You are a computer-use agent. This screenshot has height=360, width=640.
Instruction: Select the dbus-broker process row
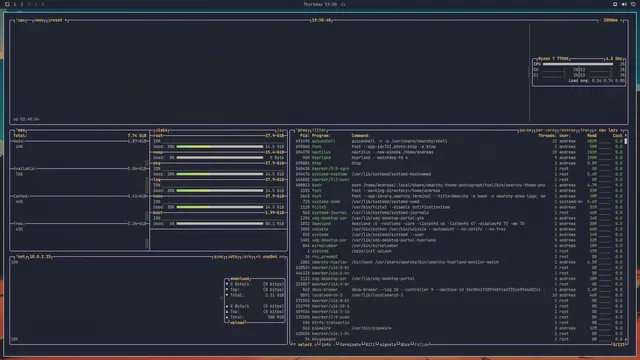[x=459, y=290]
